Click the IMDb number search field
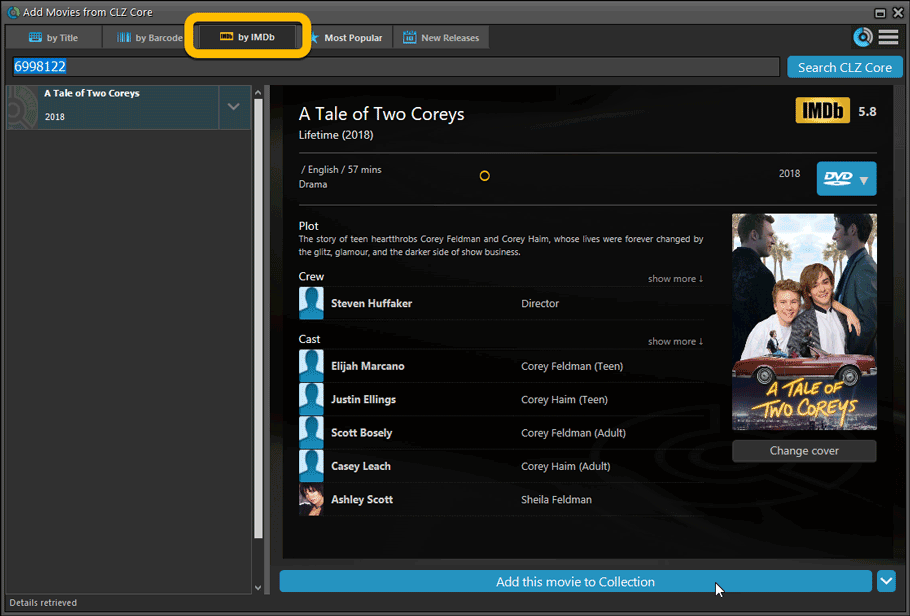 click(x=395, y=67)
